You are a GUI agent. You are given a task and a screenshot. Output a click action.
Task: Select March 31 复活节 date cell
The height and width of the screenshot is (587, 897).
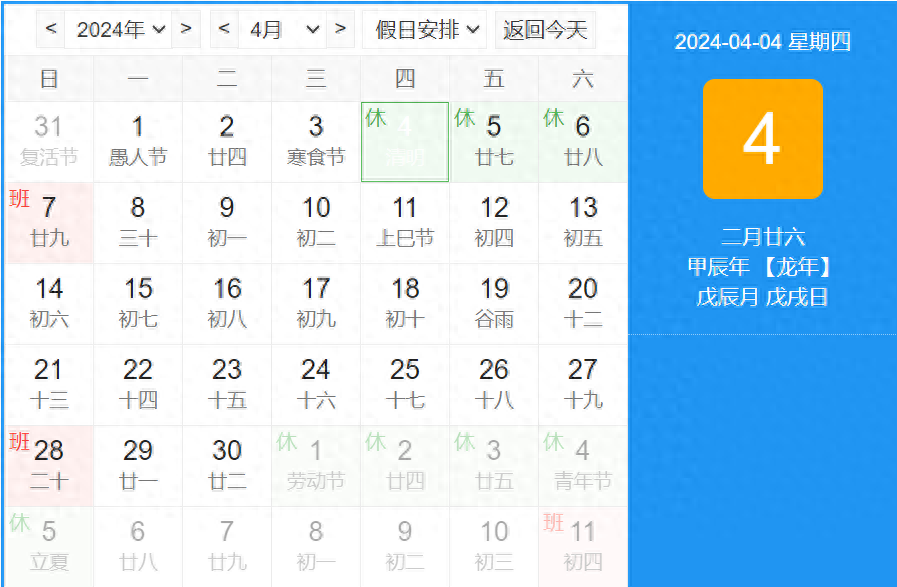click(x=49, y=141)
